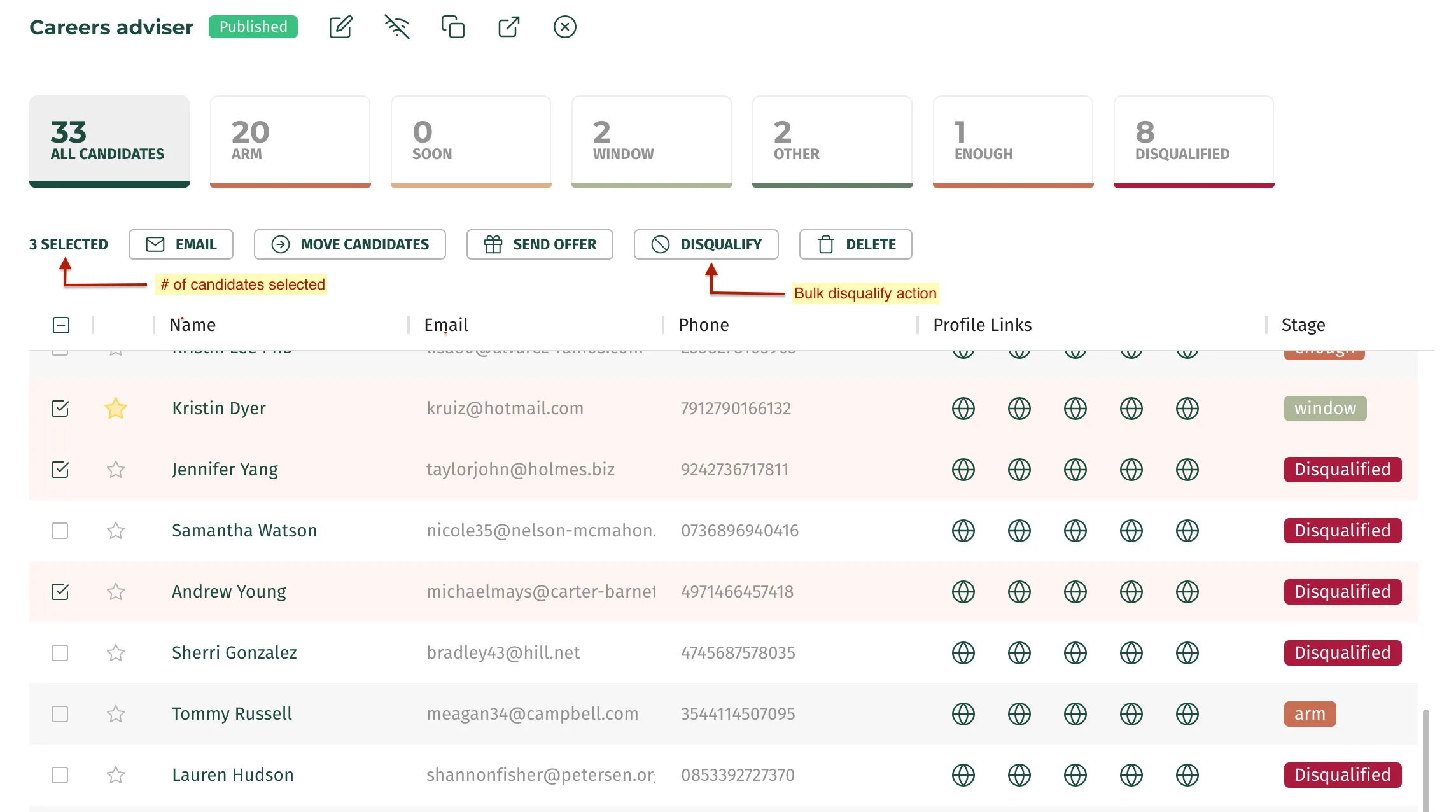The height and width of the screenshot is (812, 1456).
Task: Switch to the Disqualified stage tab
Action: point(1194,142)
